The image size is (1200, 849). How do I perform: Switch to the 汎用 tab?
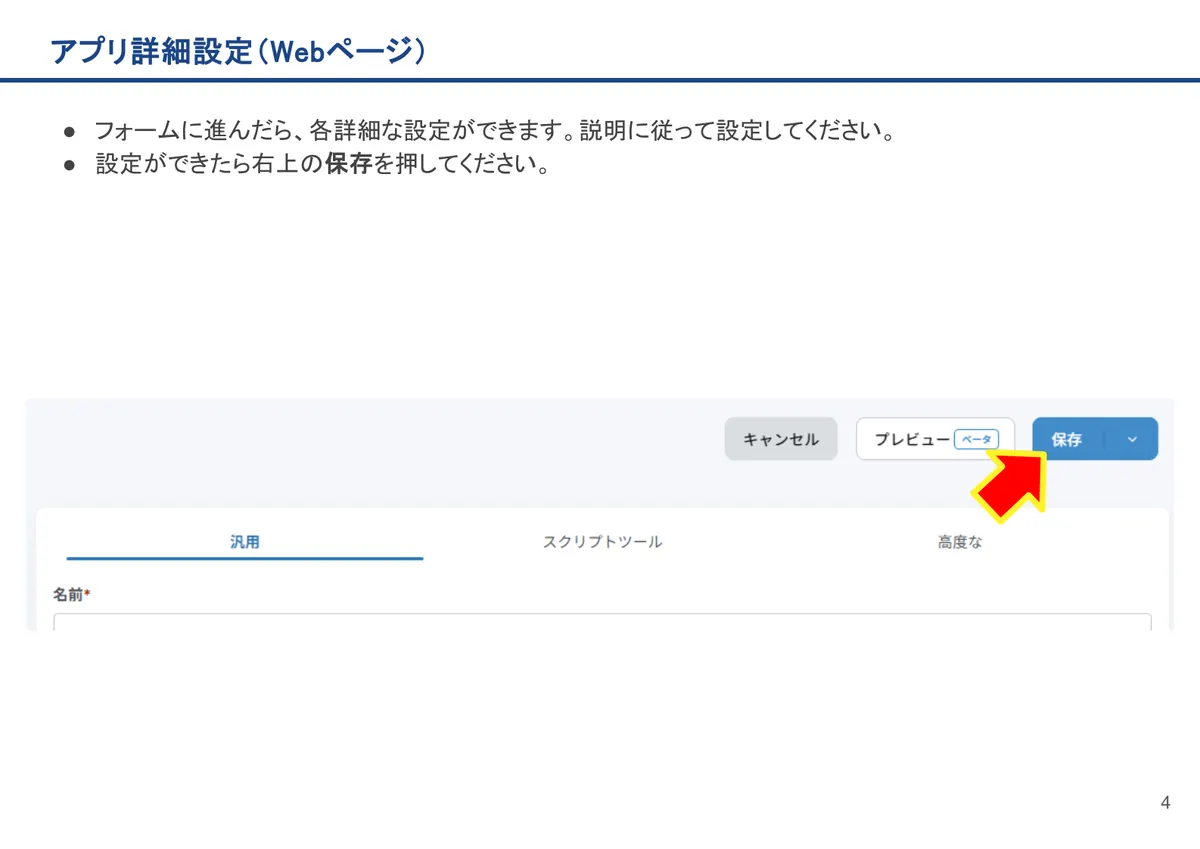[x=245, y=542]
